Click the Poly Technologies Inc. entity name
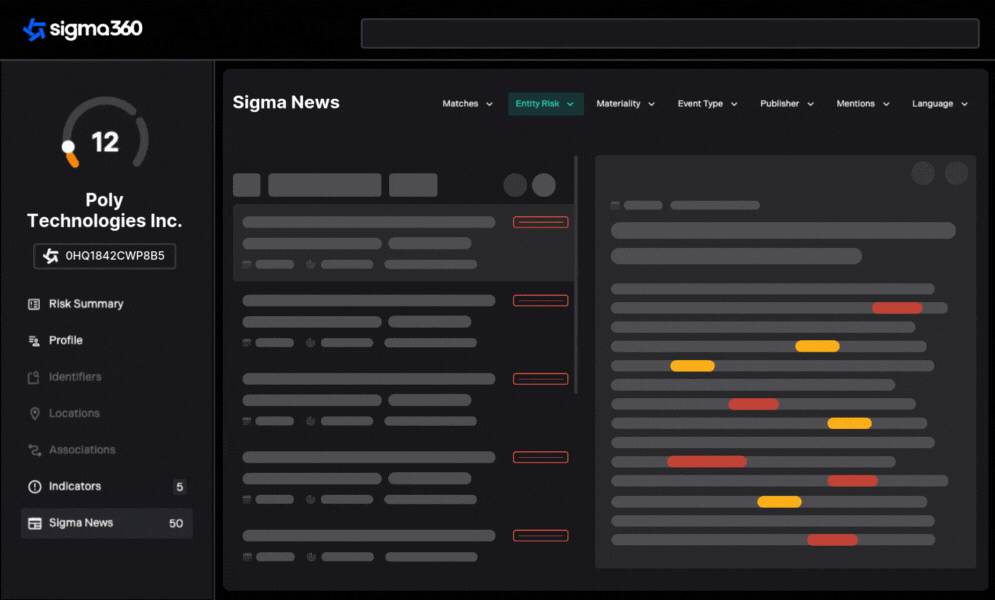The image size is (995, 600). (105, 211)
